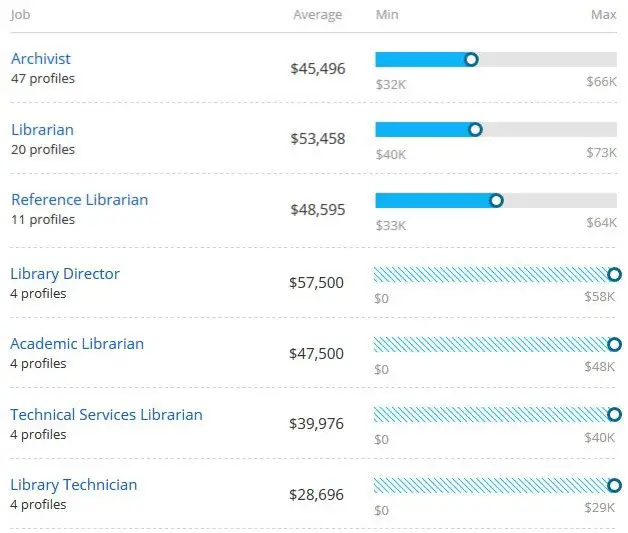
Task: Open the Reference Librarian job link
Action: pos(79,200)
